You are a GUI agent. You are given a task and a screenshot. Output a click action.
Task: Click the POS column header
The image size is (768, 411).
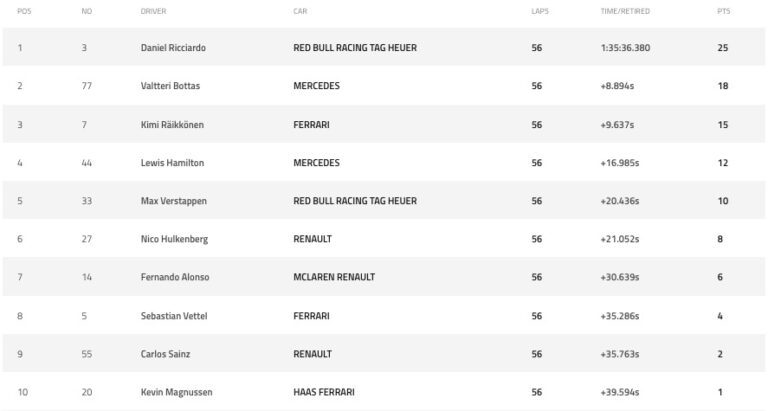[22, 11]
